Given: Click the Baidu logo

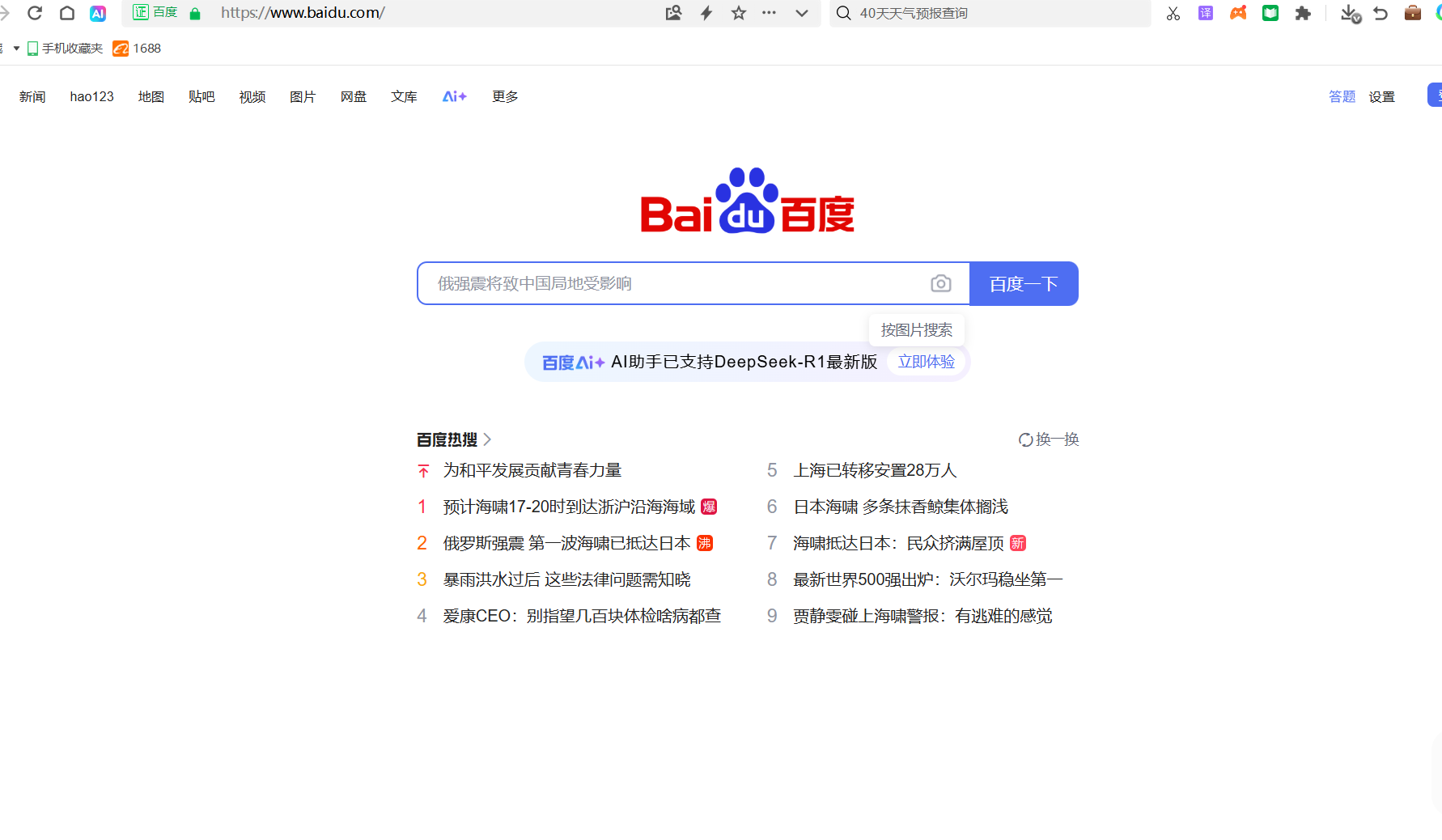Looking at the screenshot, I should pyautogui.click(x=748, y=201).
